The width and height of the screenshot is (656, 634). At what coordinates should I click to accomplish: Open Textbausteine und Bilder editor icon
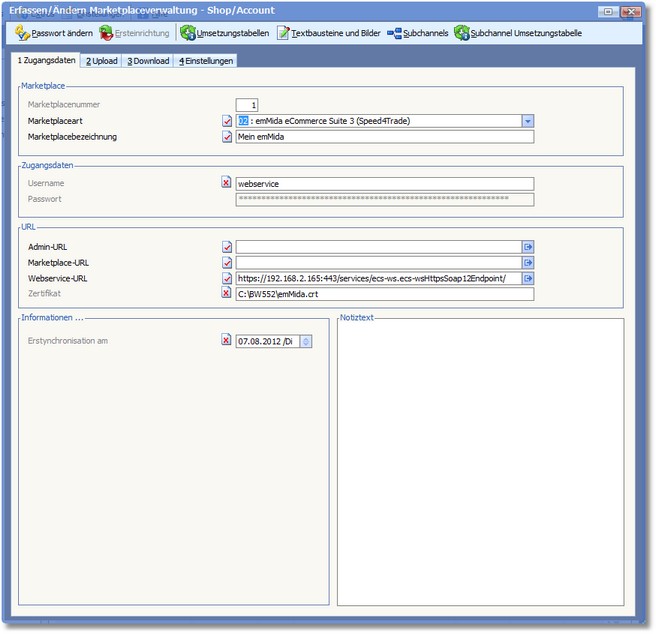tap(284, 33)
